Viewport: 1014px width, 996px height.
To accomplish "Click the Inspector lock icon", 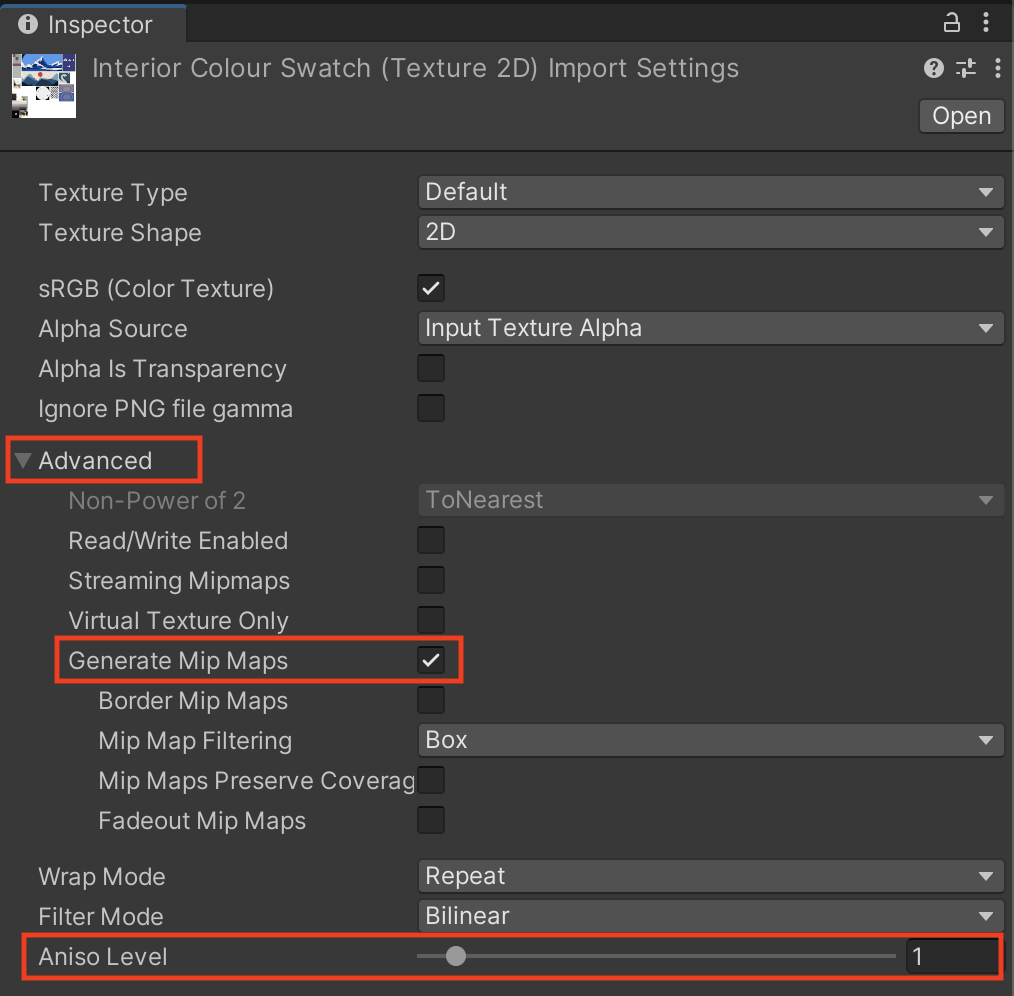I will pos(952,23).
